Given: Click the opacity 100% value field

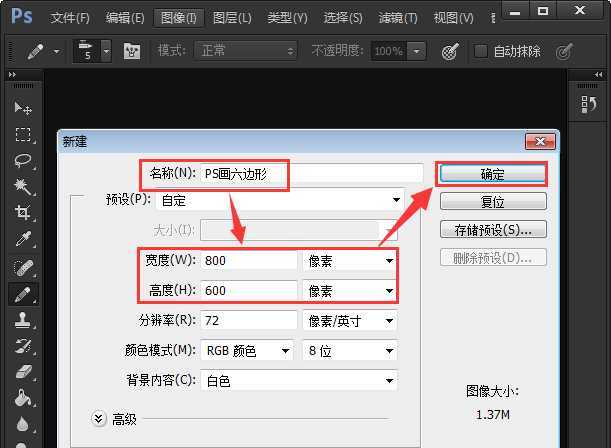Looking at the screenshot, I should (388, 51).
